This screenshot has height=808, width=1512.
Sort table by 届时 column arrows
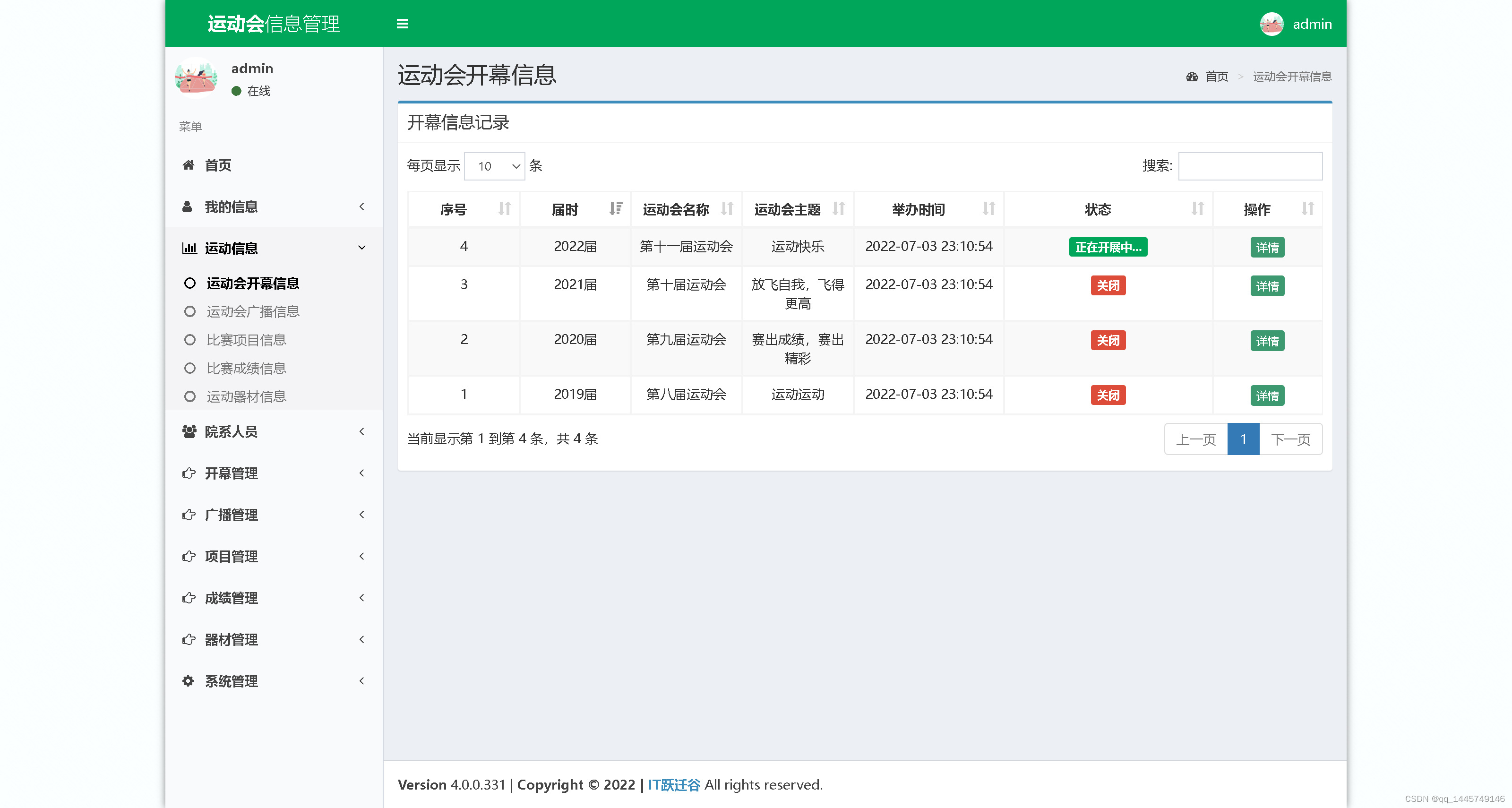tap(615, 209)
